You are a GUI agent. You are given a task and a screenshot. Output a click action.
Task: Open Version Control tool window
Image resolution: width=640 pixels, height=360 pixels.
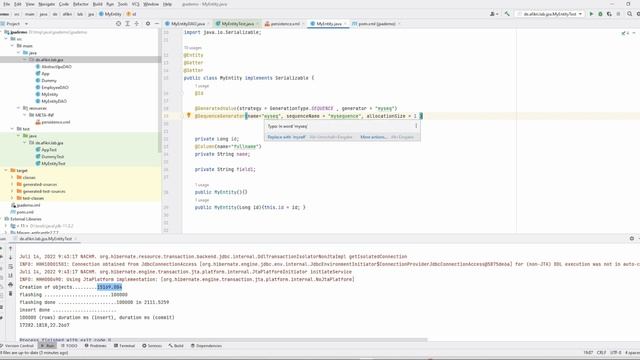[17, 346]
